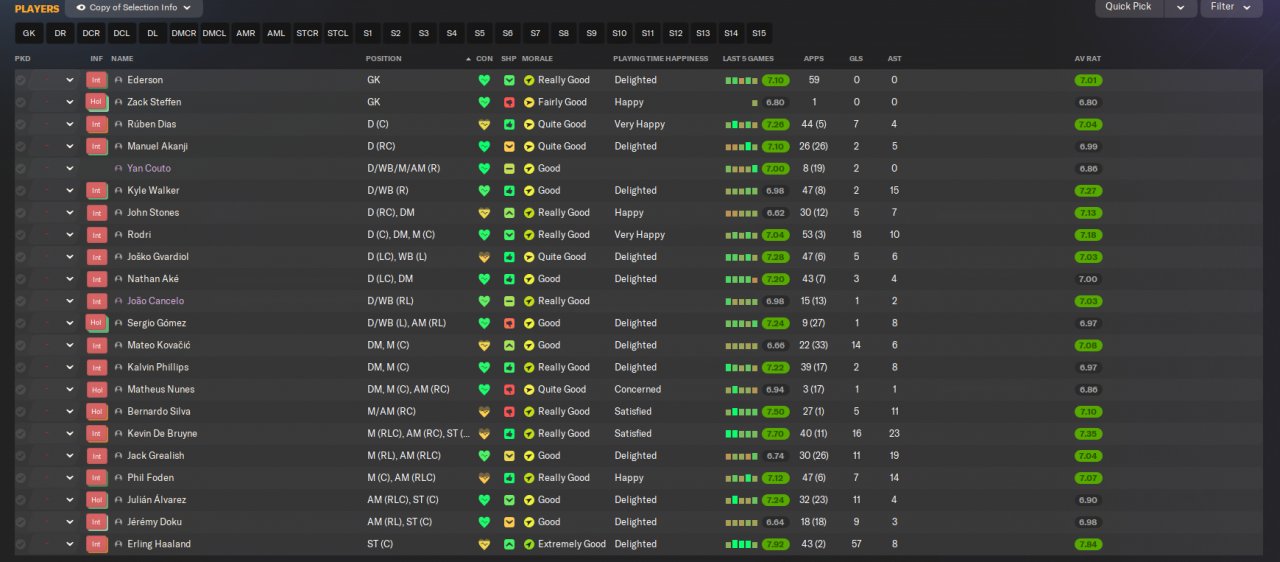Toggle the picked checkbox for Ederson
Screen dimensions: 1280x562
click(20, 80)
